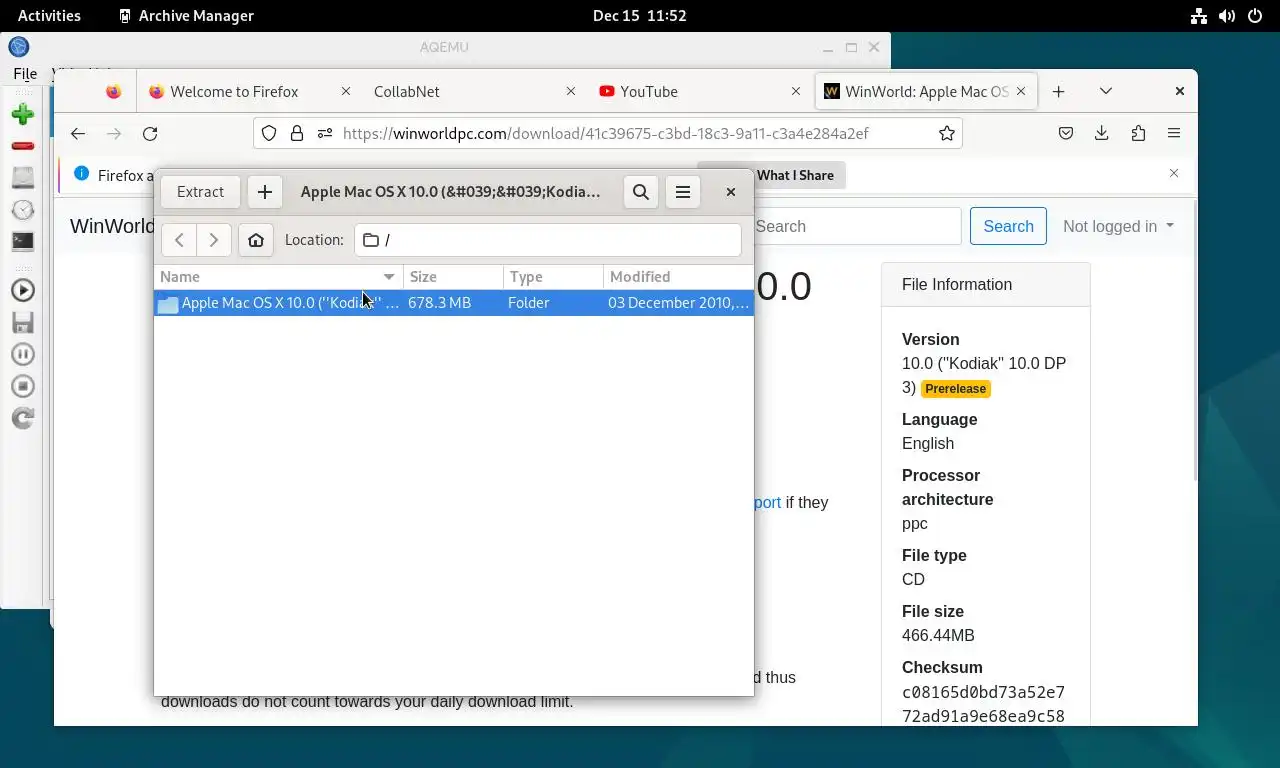Click Firefox tracking protection shield icon
This screenshot has height=768, width=1280.
coord(269,134)
